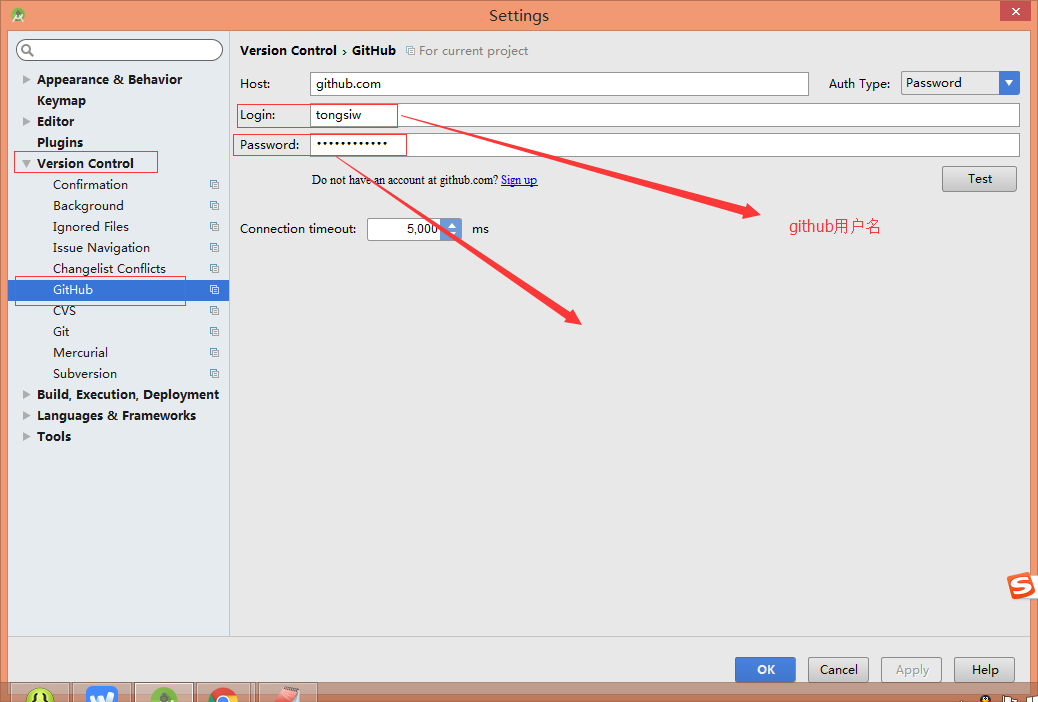Open the Ignored Files settings page

[x=91, y=226]
